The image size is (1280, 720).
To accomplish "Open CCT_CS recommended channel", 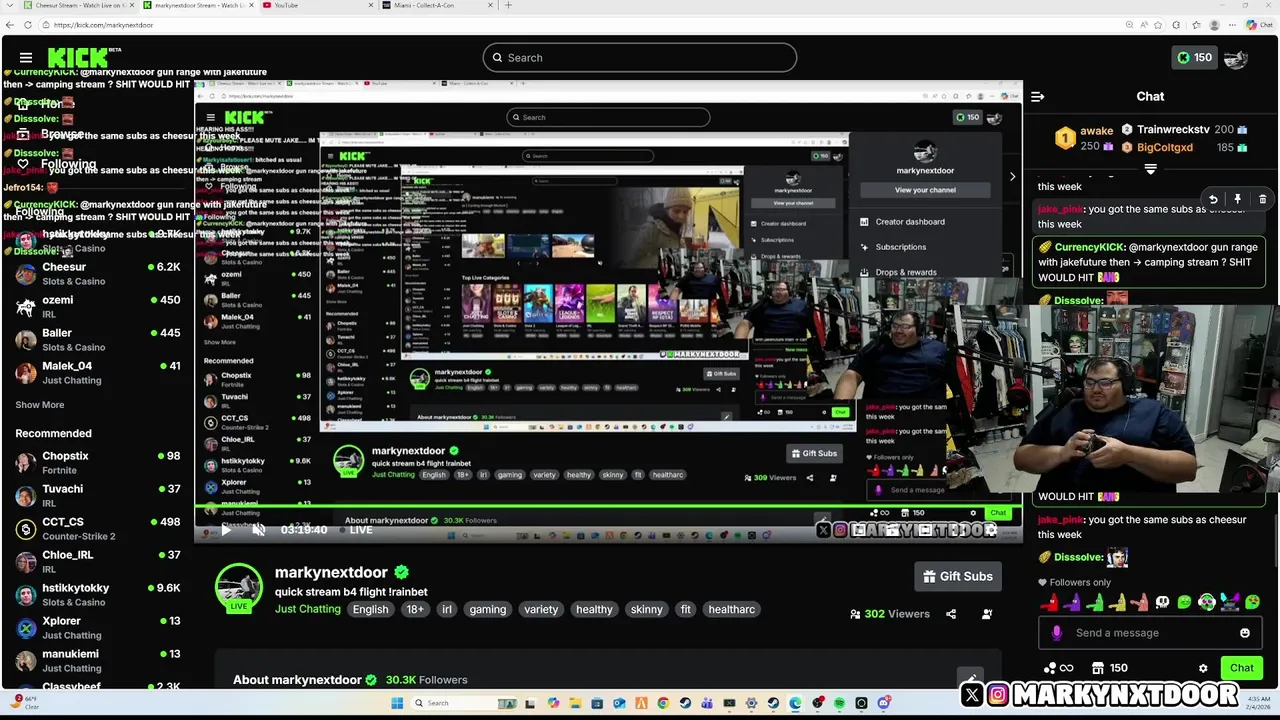I will (98, 529).
